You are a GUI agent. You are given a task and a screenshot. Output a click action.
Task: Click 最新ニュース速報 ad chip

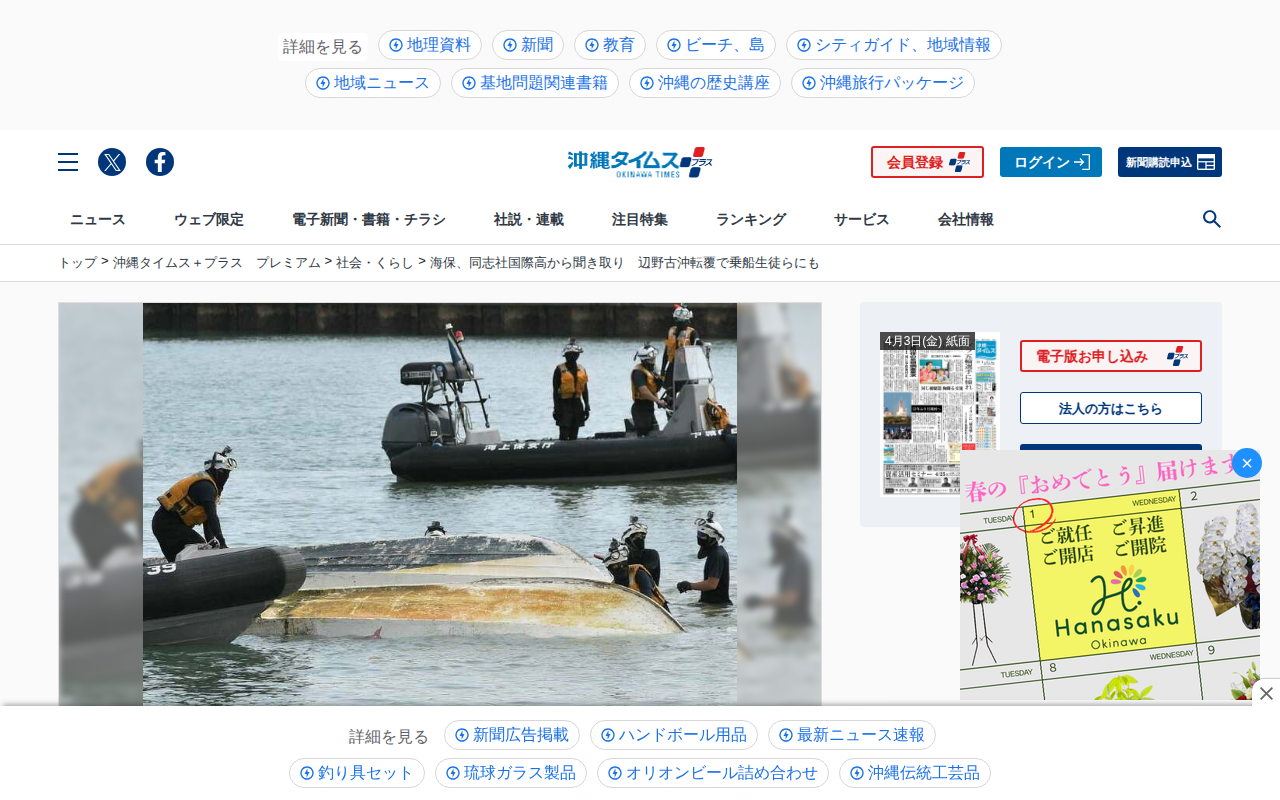pyautogui.click(x=852, y=735)
